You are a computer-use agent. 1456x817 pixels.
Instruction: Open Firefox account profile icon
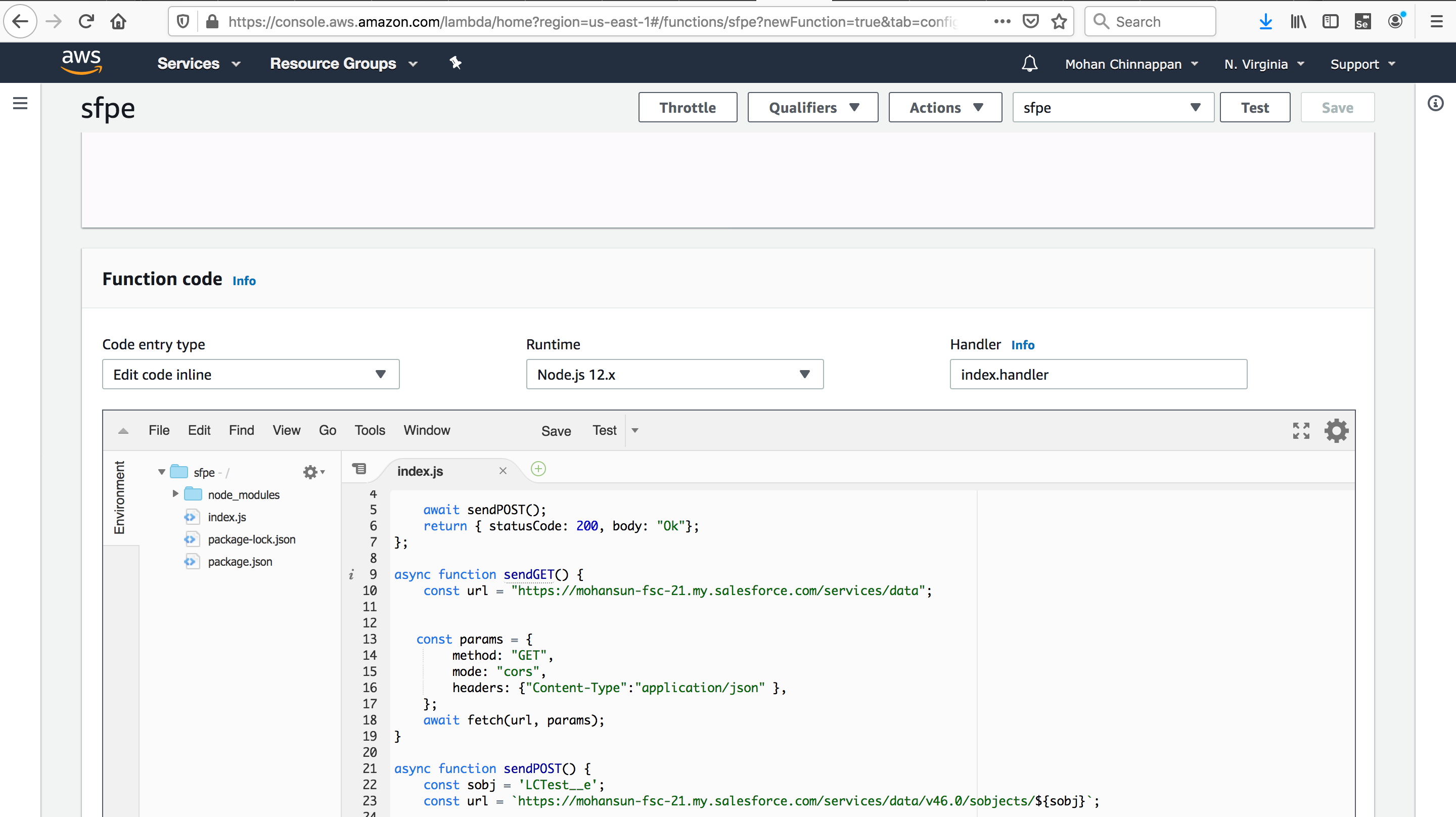tap(1395, 21)
